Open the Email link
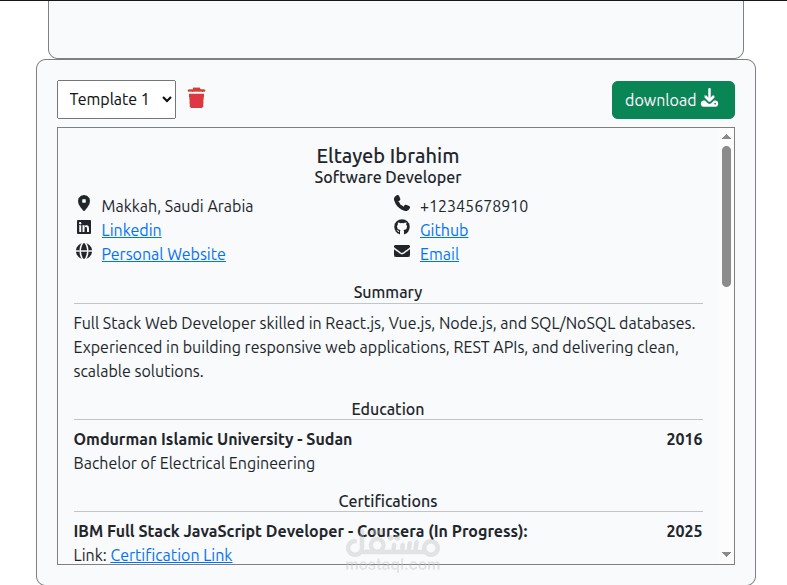The image size is (787, 585). [439, 254]
